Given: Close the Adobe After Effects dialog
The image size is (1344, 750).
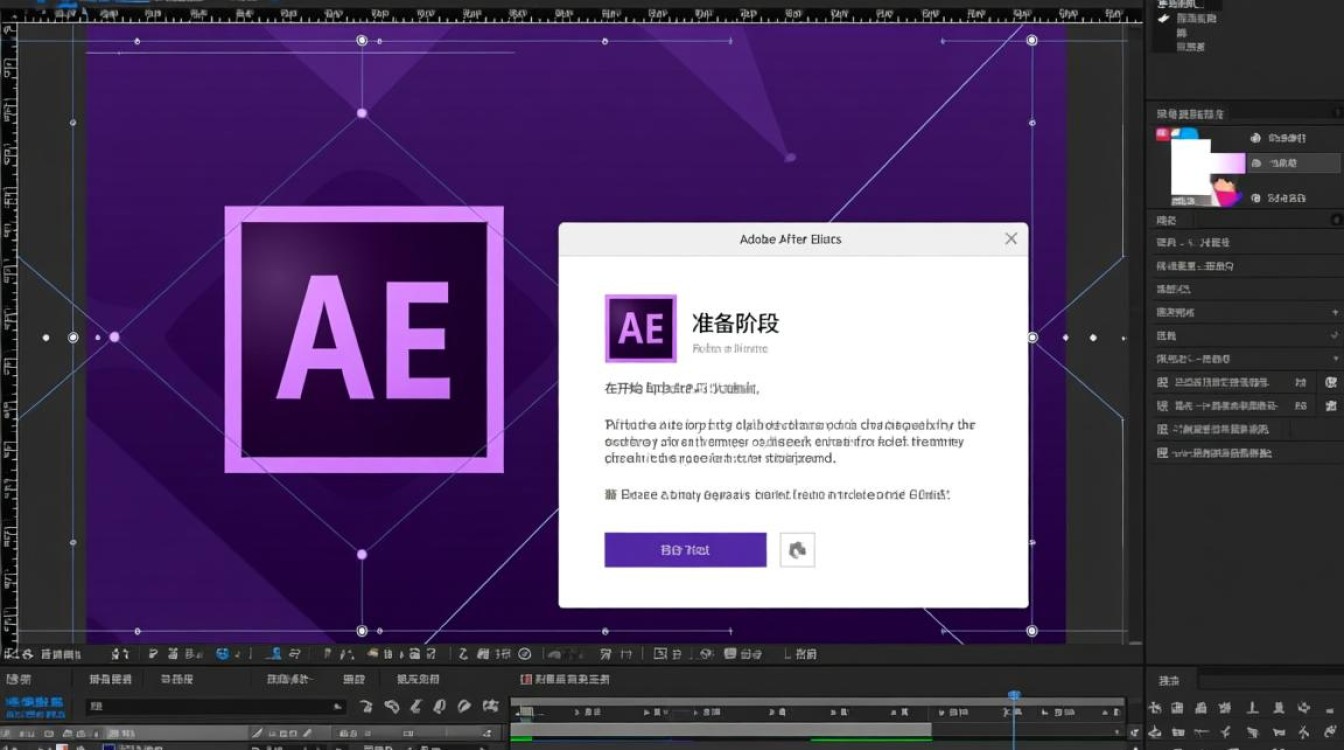Looking at the screenshot, I should tap(1011, 239).
